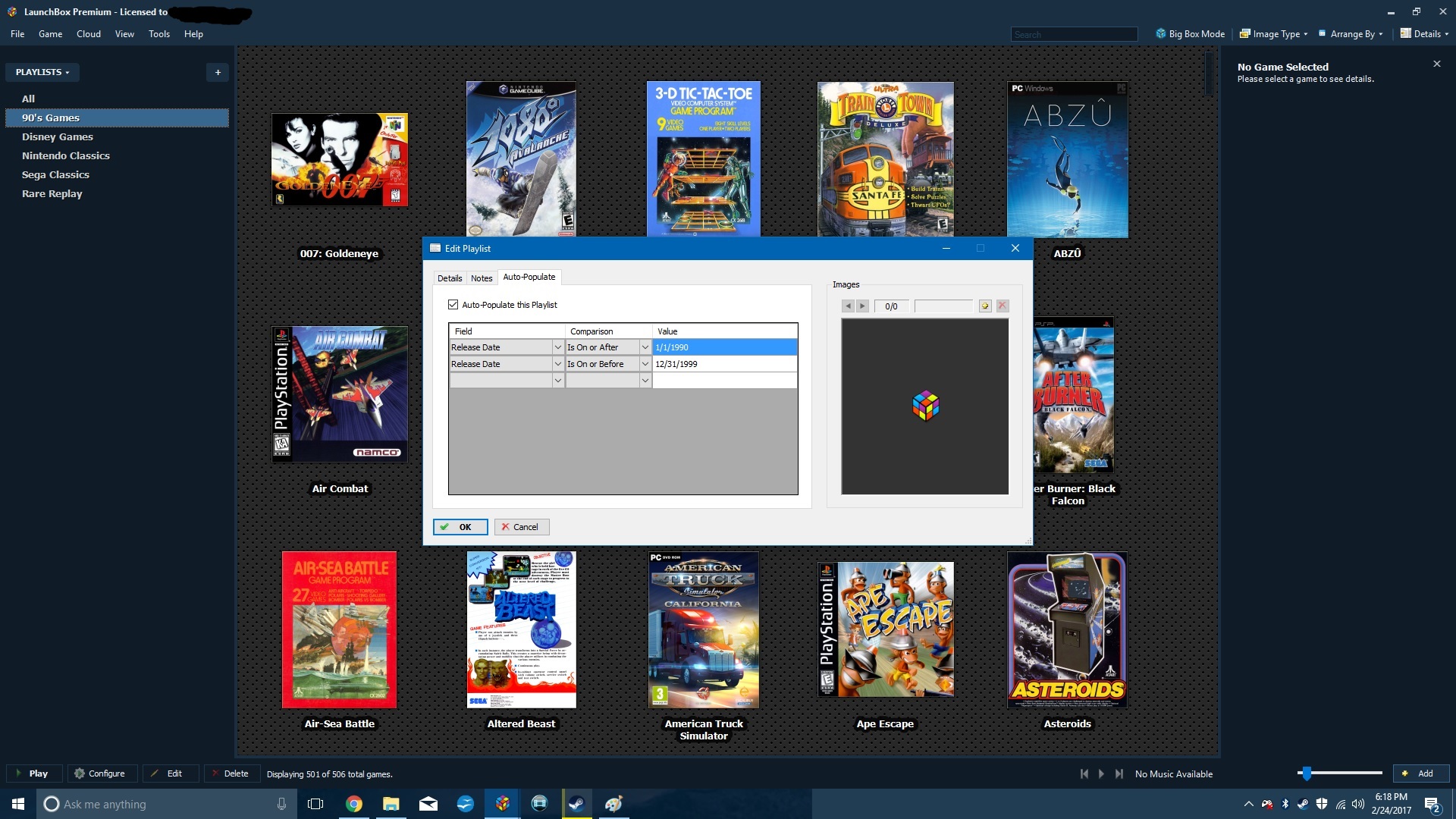
Task: Select the Rare Replay playlist
Action: (x=117, y=193)
